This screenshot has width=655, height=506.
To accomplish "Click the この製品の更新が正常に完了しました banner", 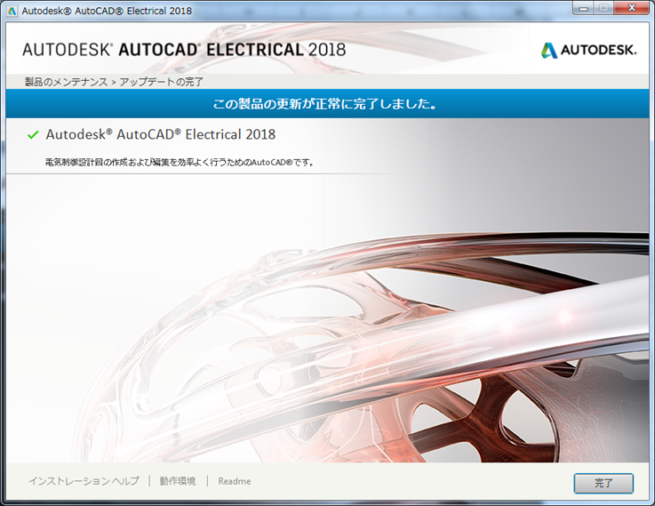I will [x=328, y=104].
